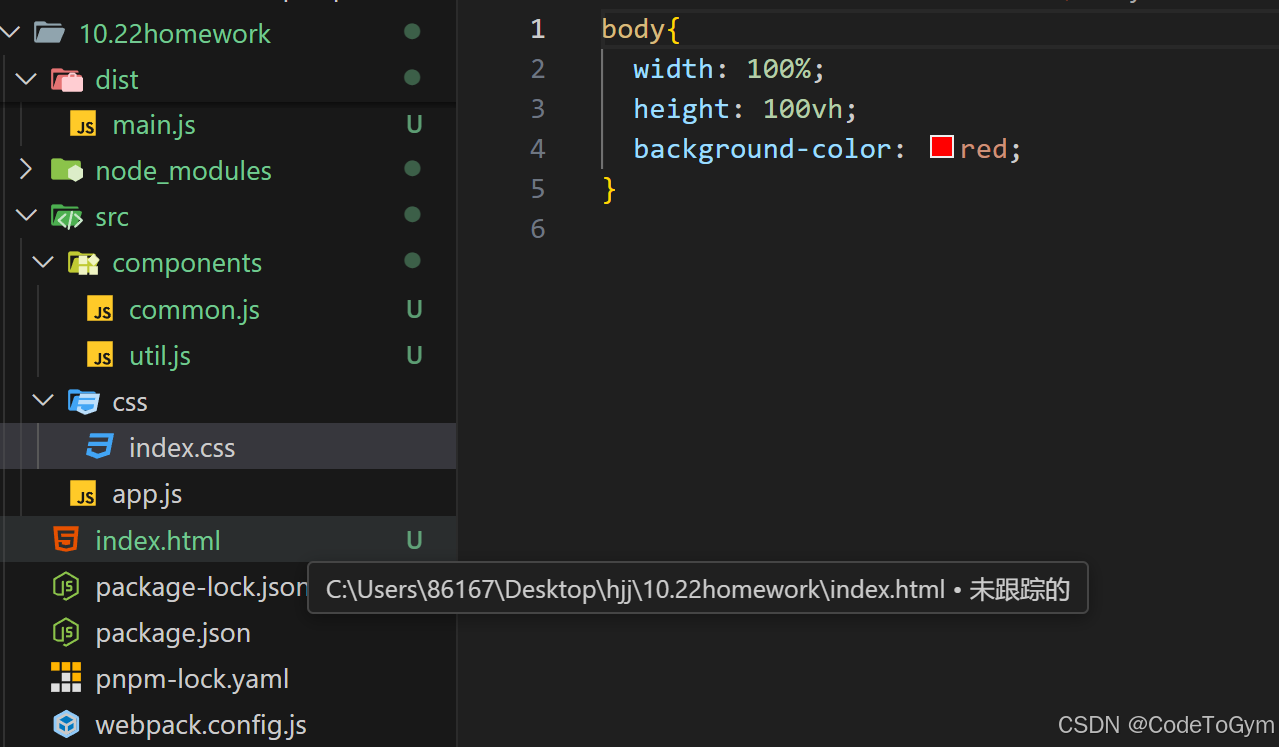Click the 'width' property on line 2

(673, 69)
